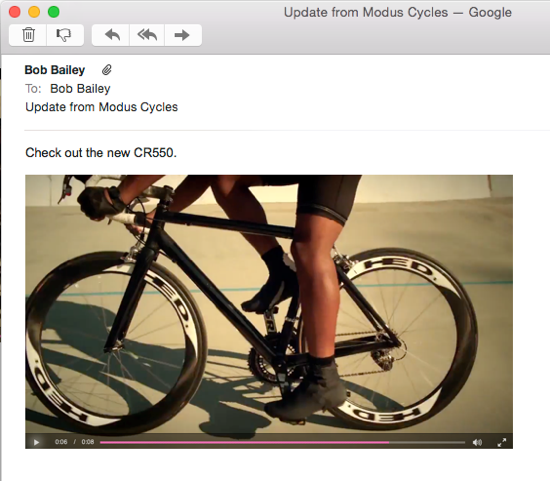The image size is (550, 481).
Task: Reply to Bob Bailey's message
Action: (112, 35)
